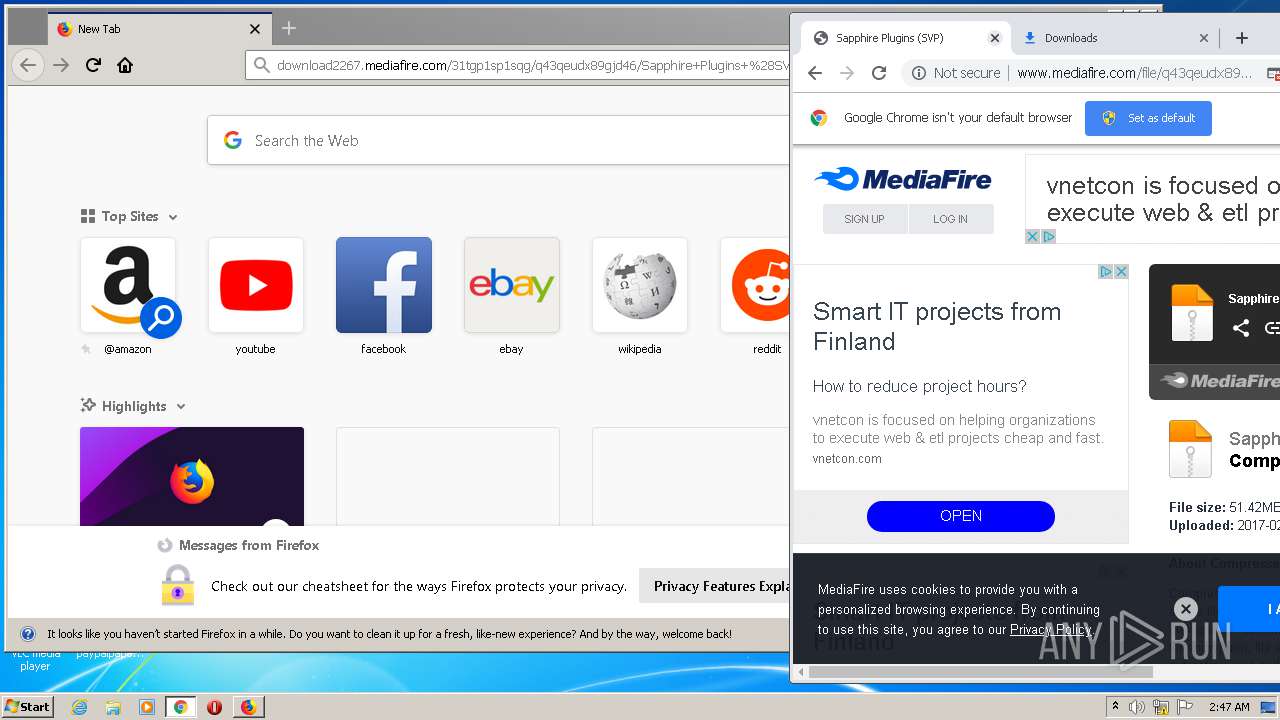Close the Firefox New Tab tab
Image resolution: width=1280 pixels, height=720 pixels.
pyautogui.click(x=255, y=29)
